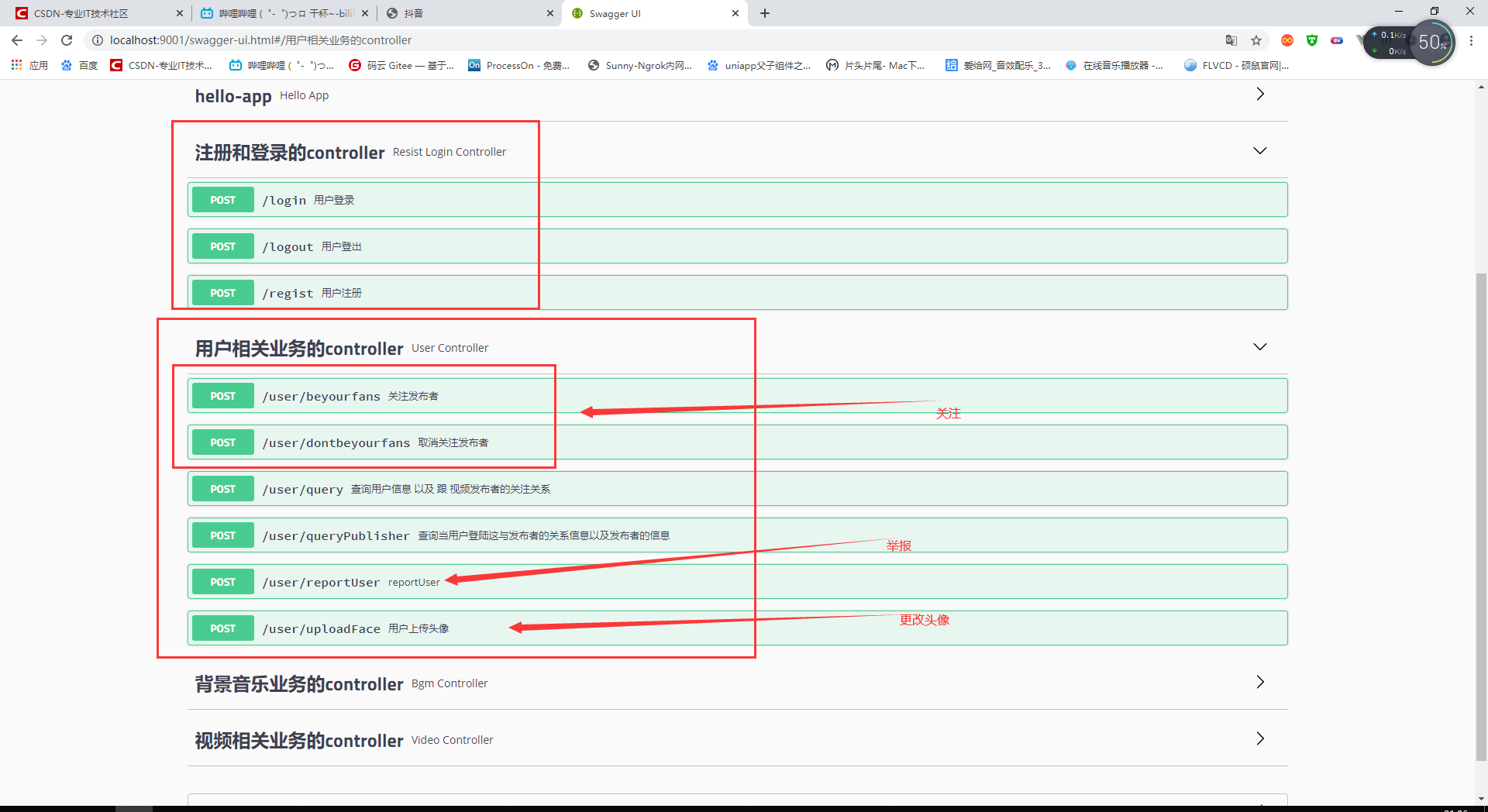Reload the Swagger UI page

tap(67, 40)
